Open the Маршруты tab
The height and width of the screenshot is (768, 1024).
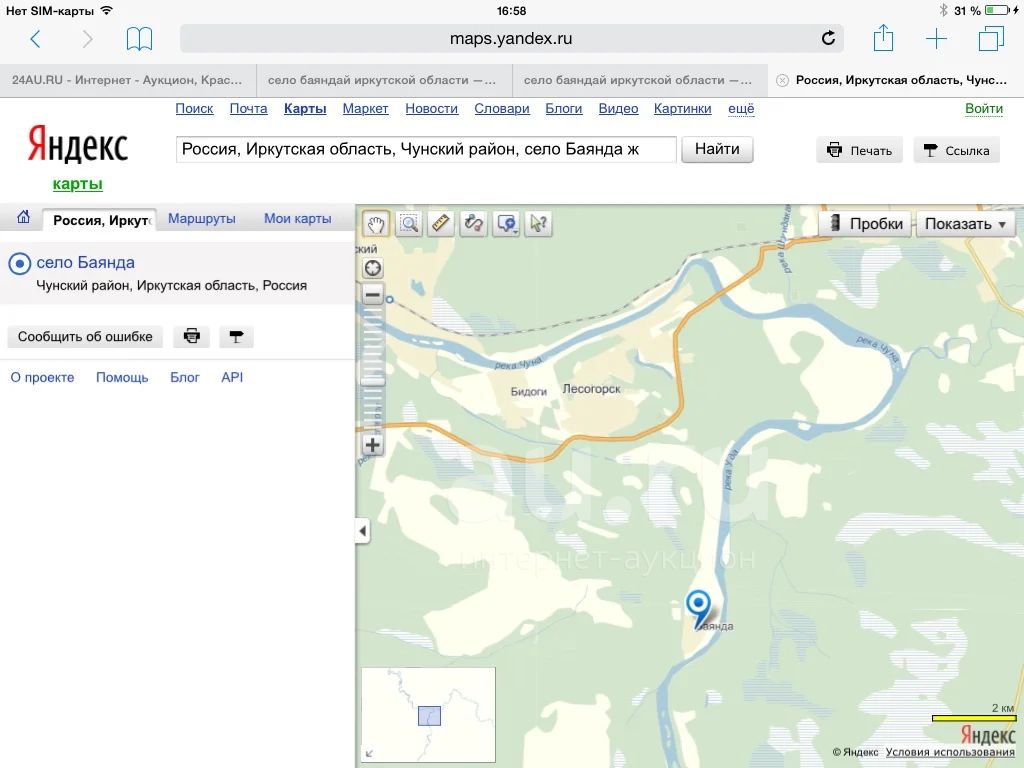(202, 218)
